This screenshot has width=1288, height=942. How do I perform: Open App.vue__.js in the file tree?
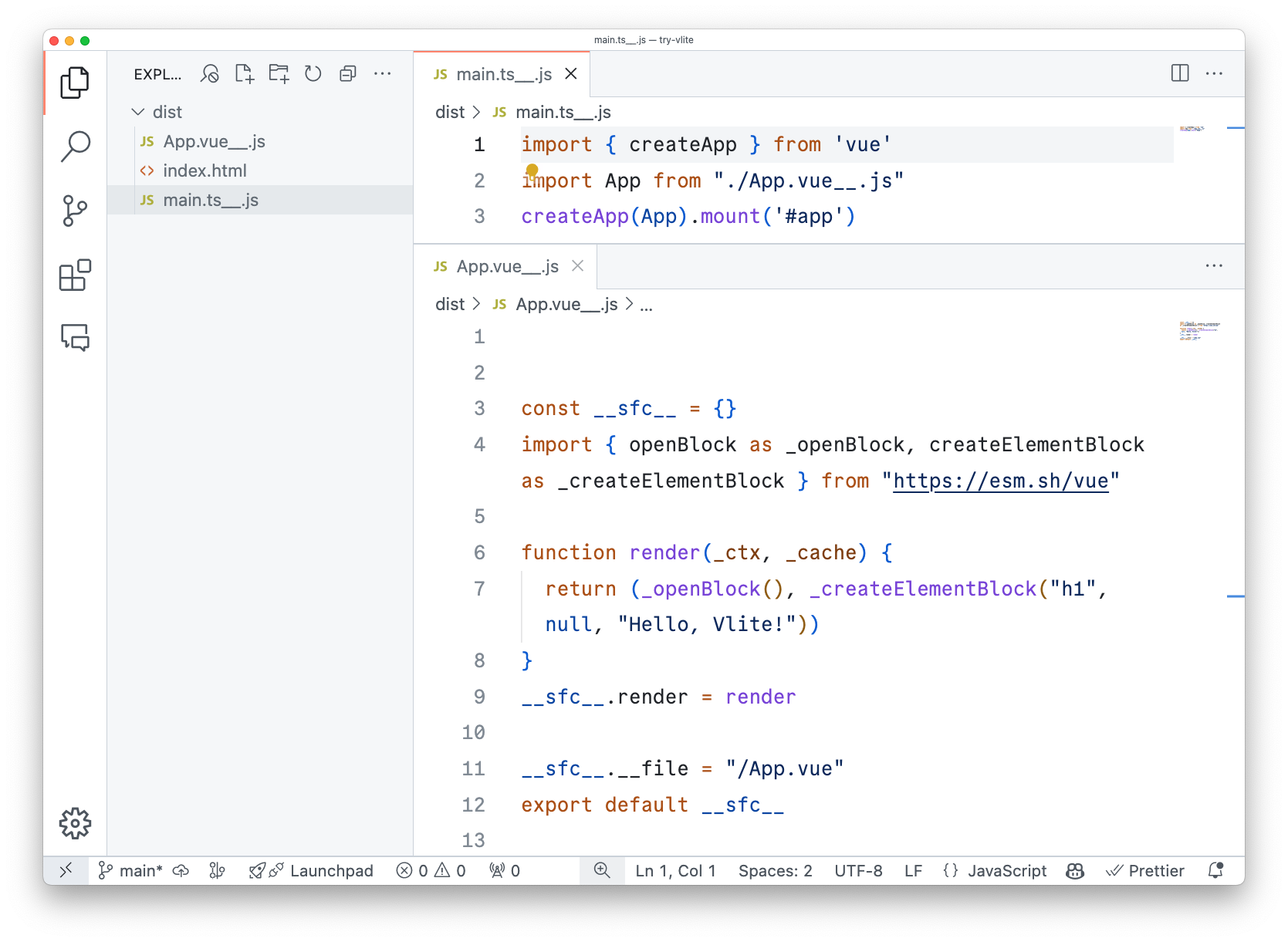click(260, 141)
